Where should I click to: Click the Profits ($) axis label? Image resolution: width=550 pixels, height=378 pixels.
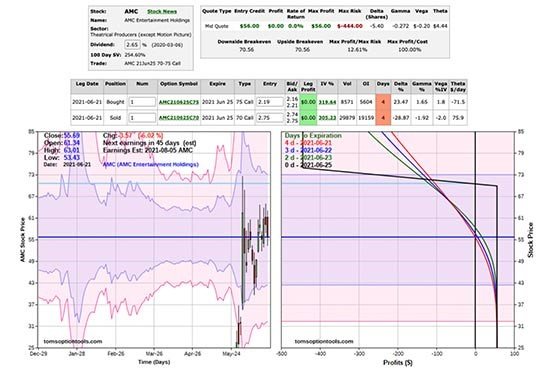tap(398, 363)
